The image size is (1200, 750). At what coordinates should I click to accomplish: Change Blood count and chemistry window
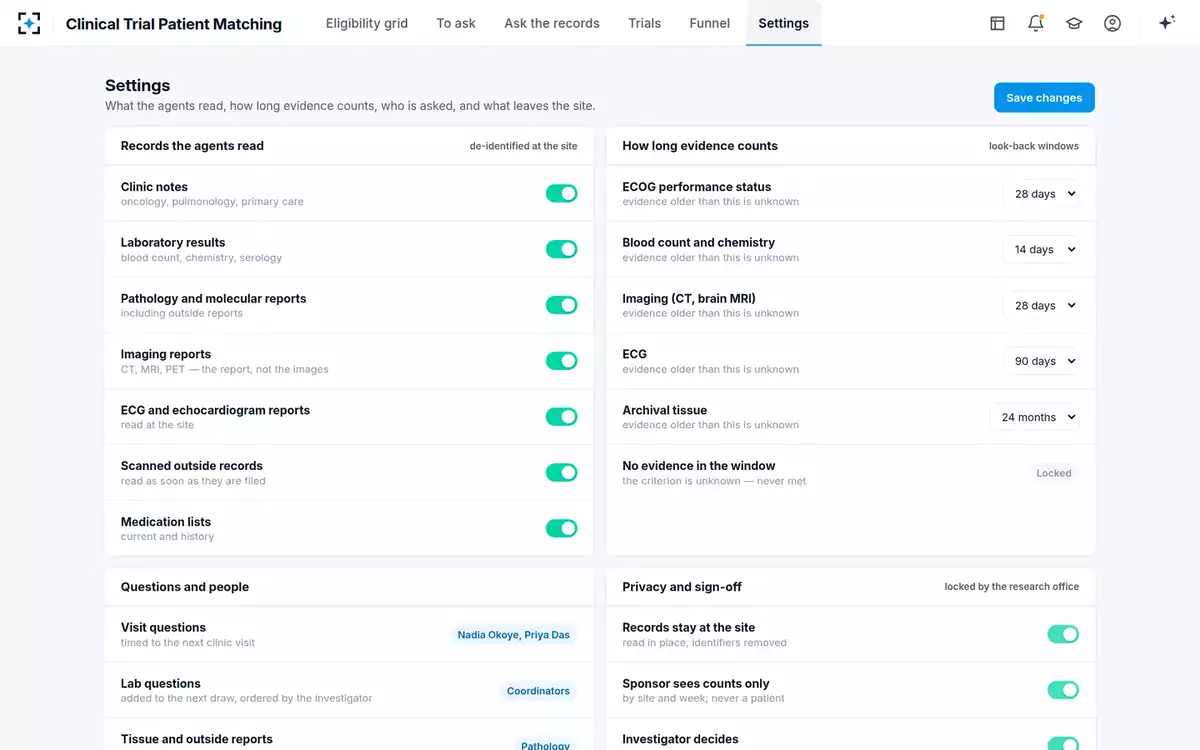pos(1041,250)
